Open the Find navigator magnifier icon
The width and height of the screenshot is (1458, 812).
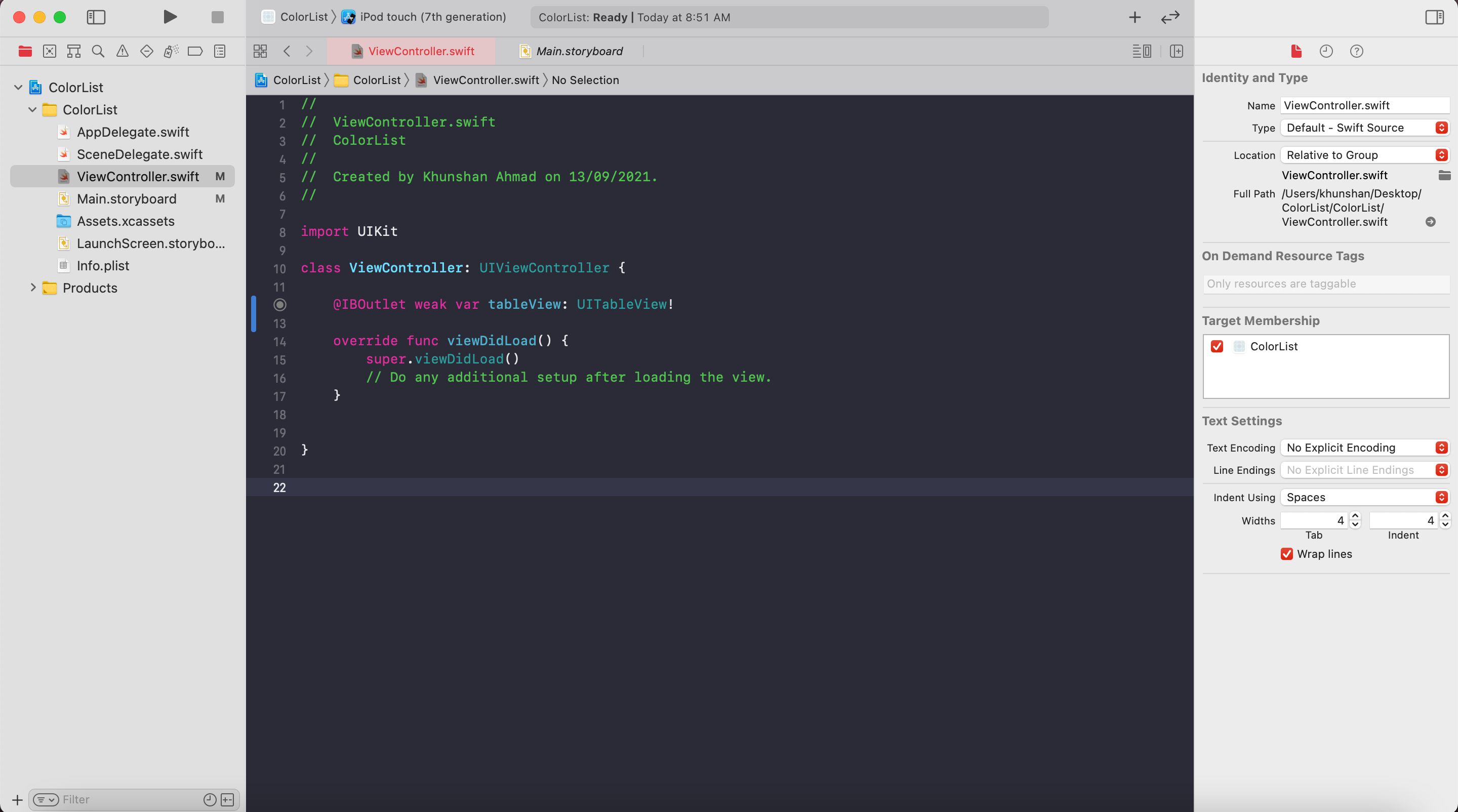[98, 52]
